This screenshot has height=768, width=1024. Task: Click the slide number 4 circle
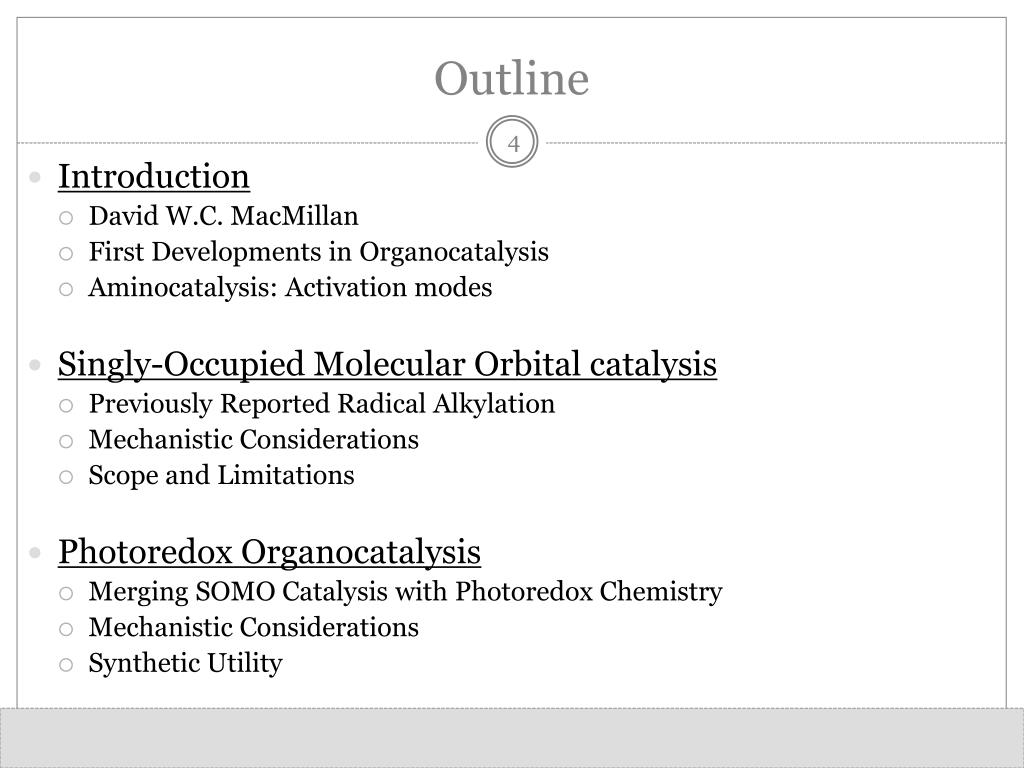point(513,142)
